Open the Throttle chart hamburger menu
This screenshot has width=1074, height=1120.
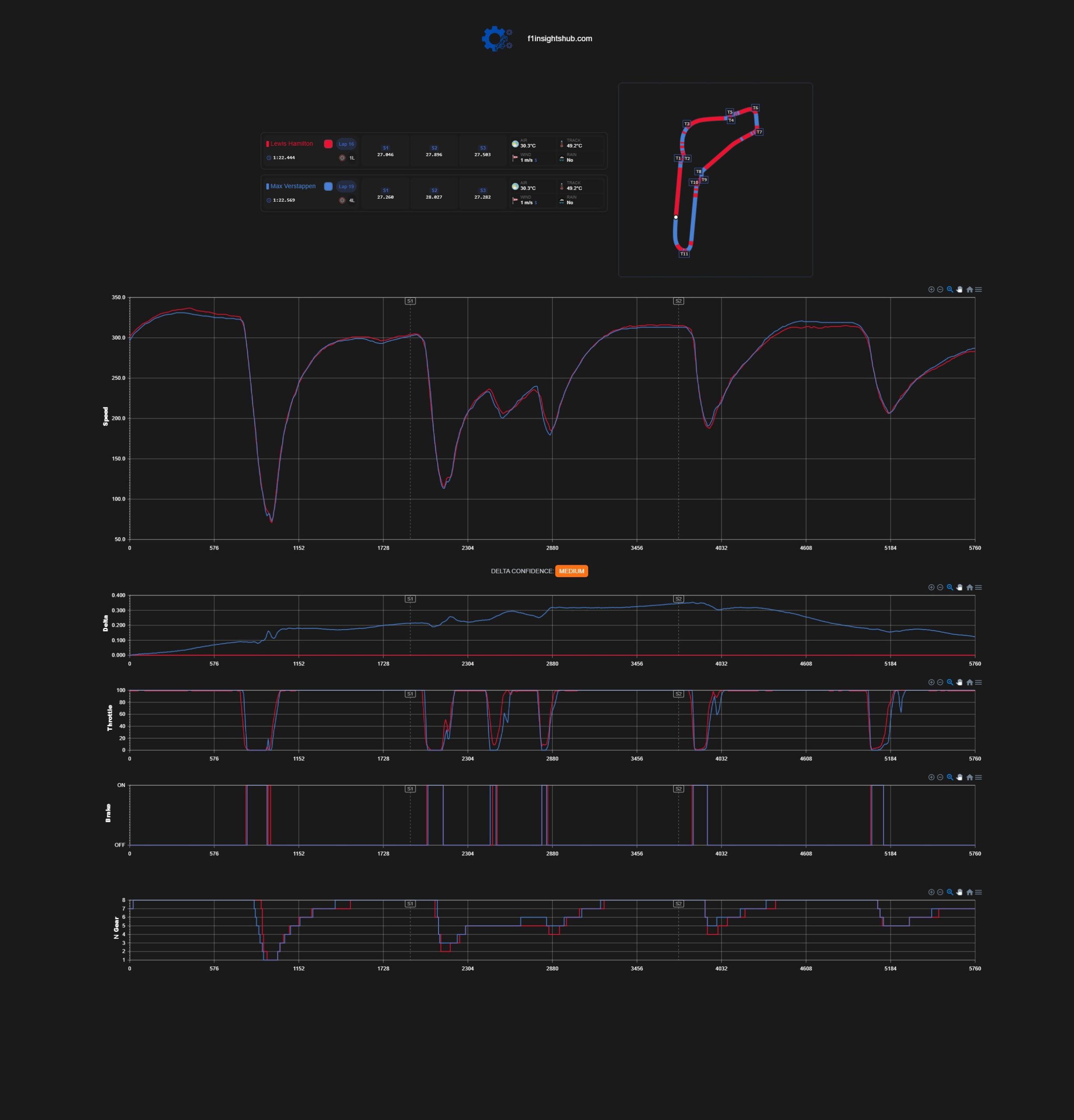click(x=979, y=682)
